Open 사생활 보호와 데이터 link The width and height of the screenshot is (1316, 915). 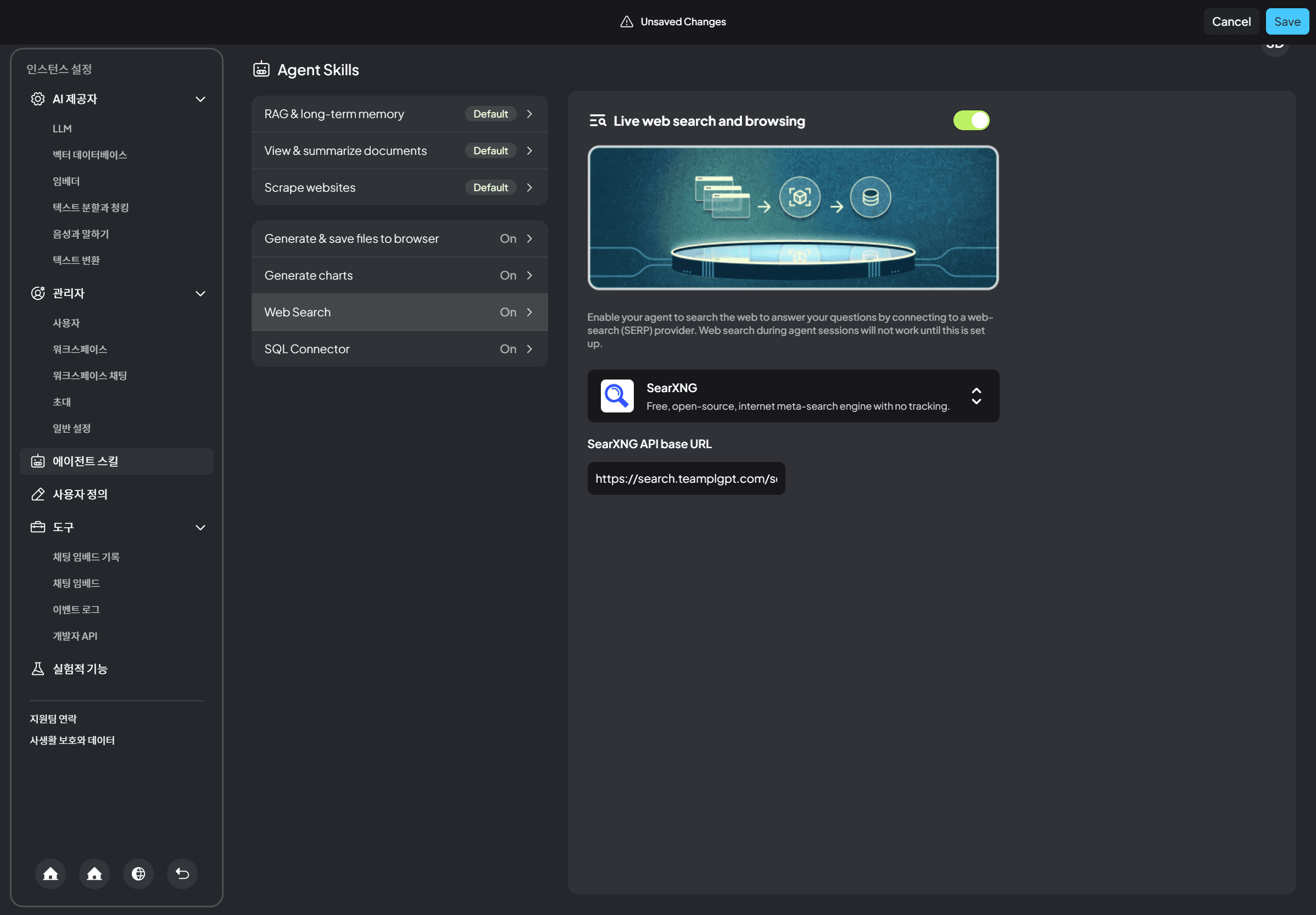tap(72, 740)
